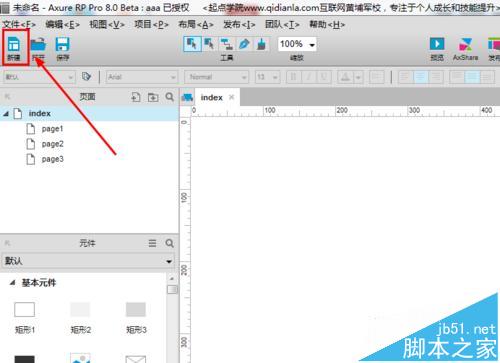
Task: Align text right
Action: [436, 77]
